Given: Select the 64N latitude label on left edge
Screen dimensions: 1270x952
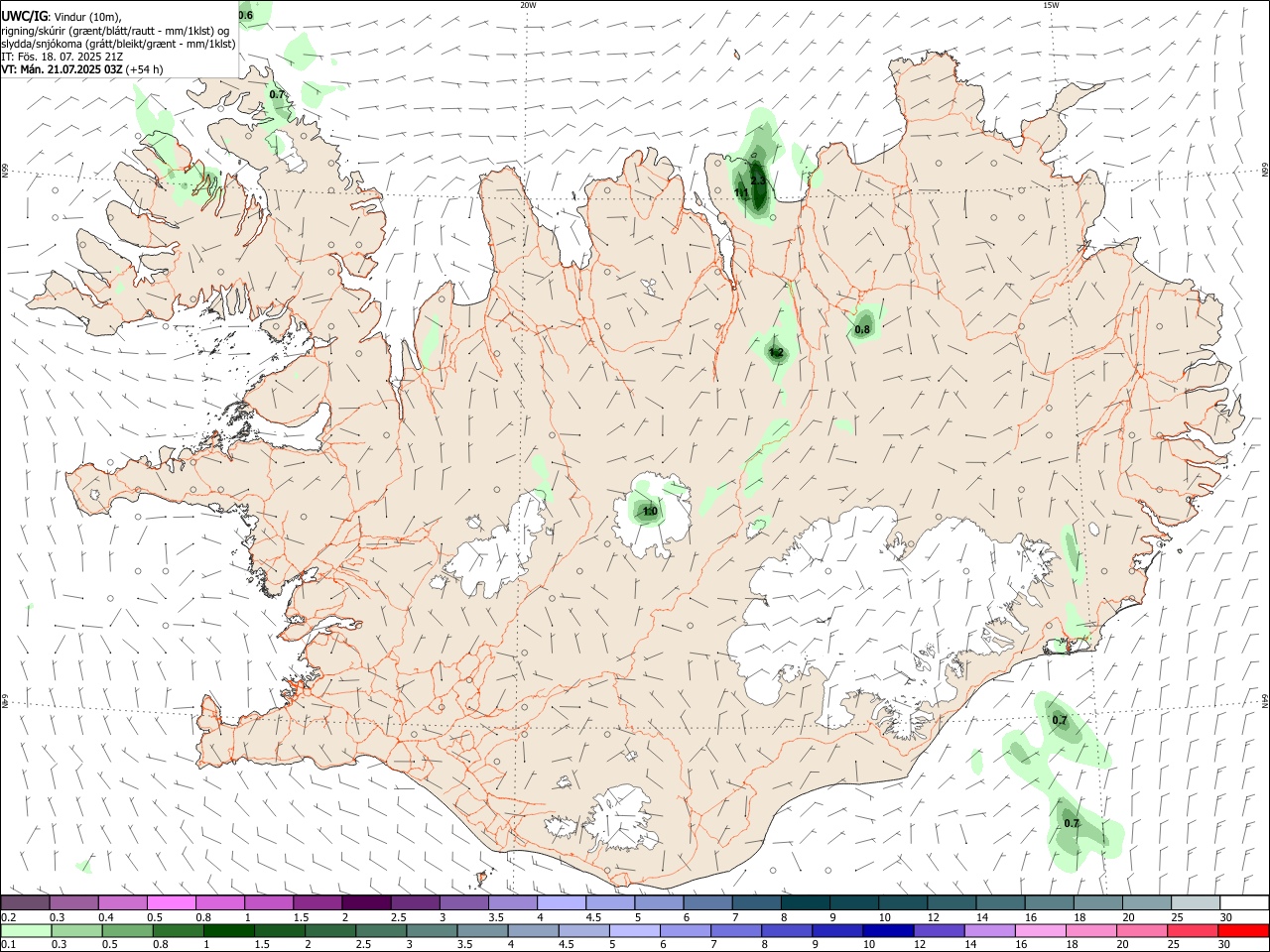Looking at the screenshot, I should 5,700.
